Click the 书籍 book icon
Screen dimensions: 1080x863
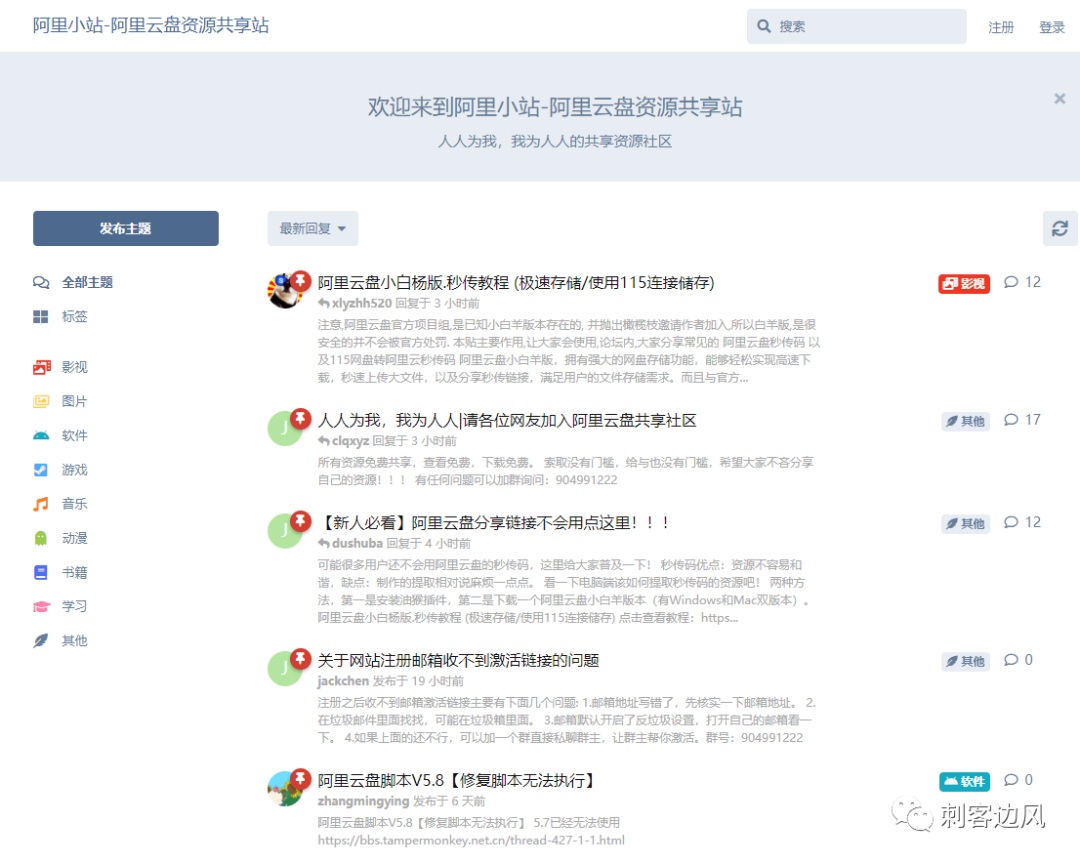tap(41, 572)
